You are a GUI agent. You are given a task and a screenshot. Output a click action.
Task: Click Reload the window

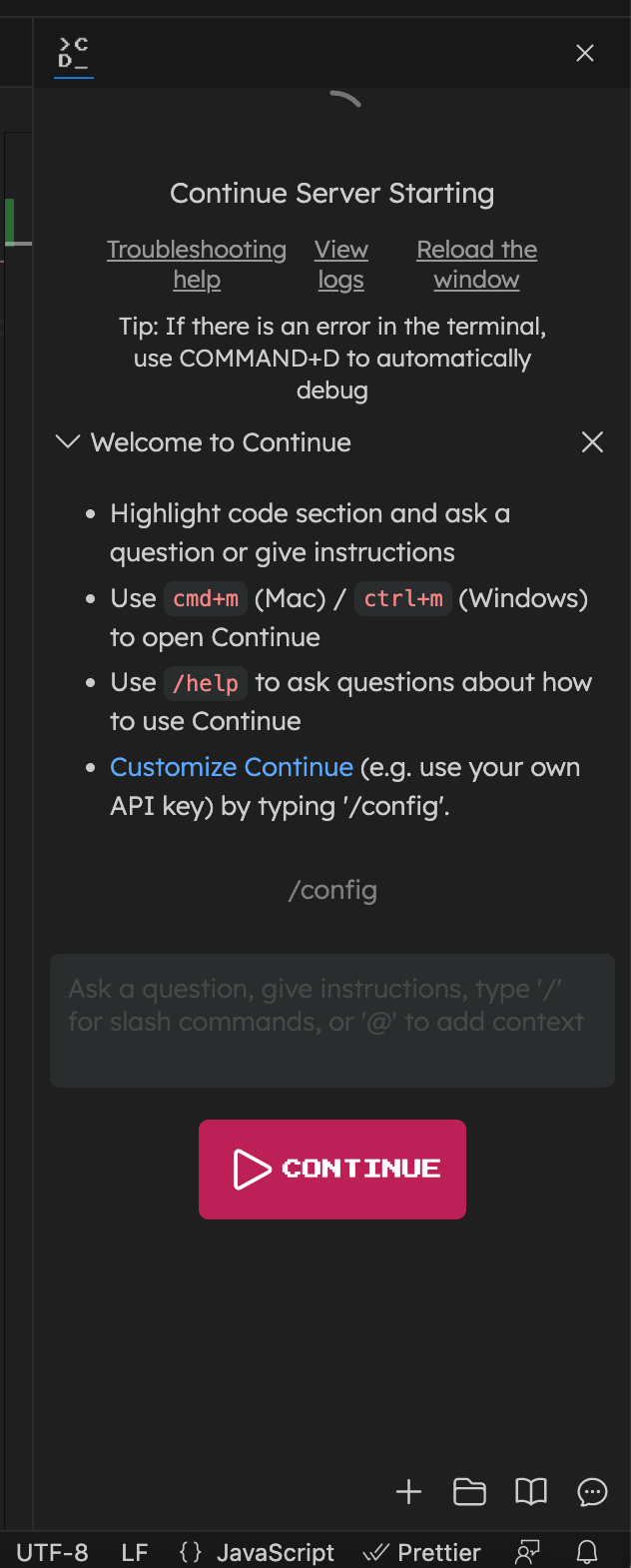(x=476, y=264)
